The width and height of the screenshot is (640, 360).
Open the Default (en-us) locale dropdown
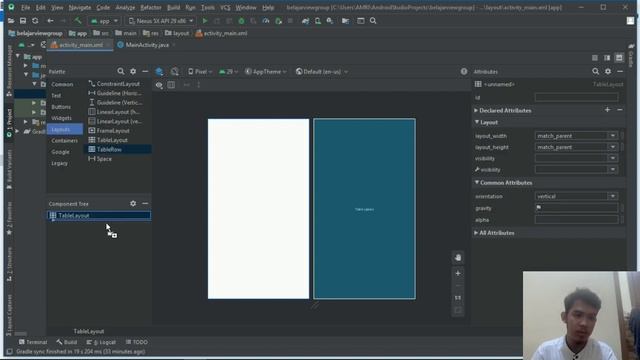(x=322, y=71)
